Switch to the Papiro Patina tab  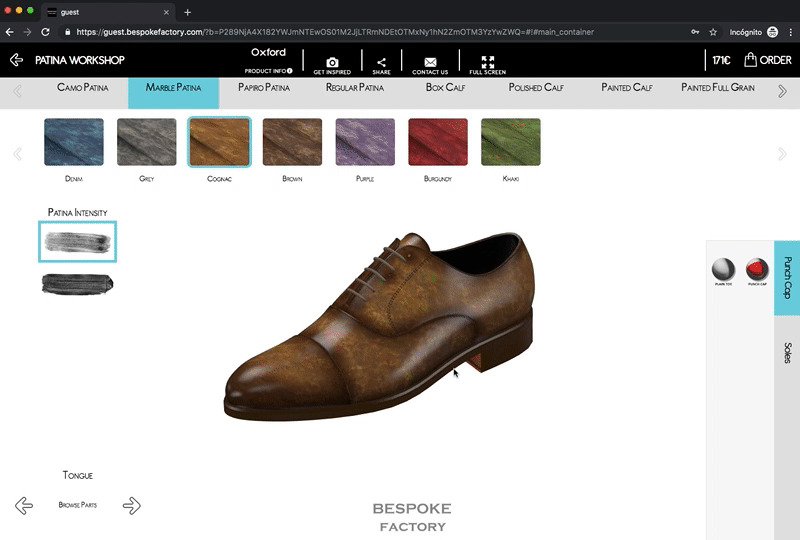click(264, 88)
